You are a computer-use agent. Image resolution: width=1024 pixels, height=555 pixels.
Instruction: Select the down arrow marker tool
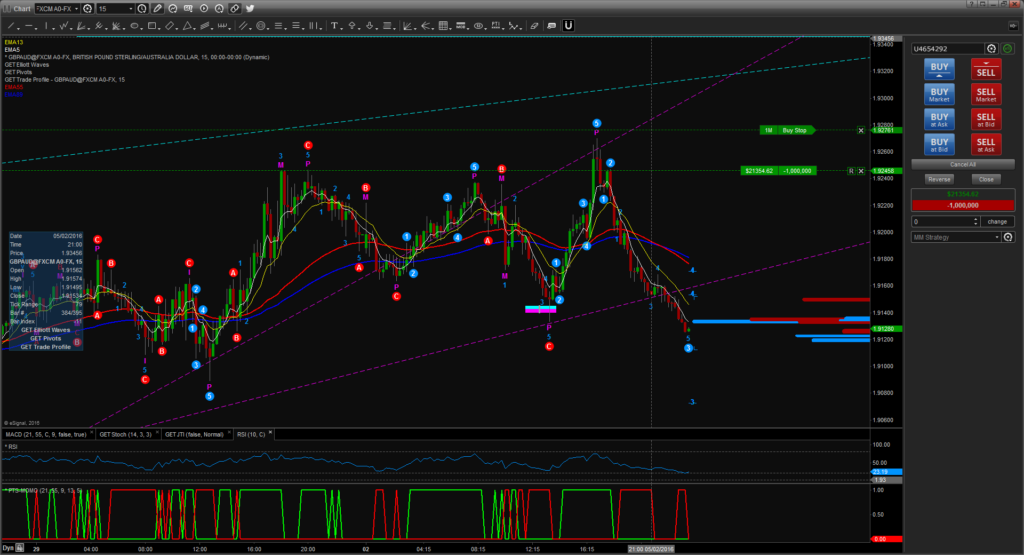369,25
